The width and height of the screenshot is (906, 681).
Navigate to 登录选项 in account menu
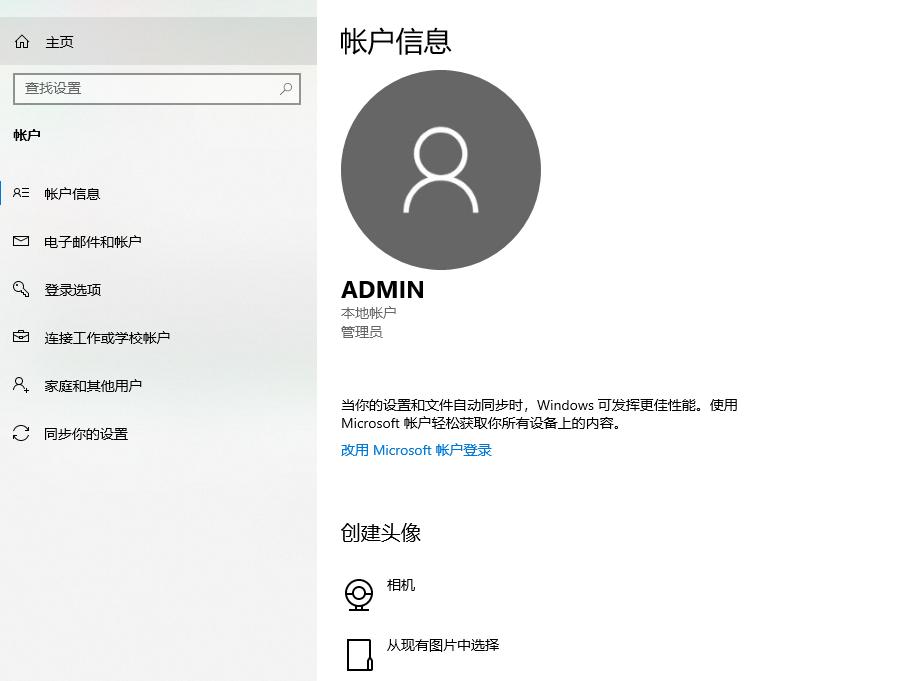(70, 289)
